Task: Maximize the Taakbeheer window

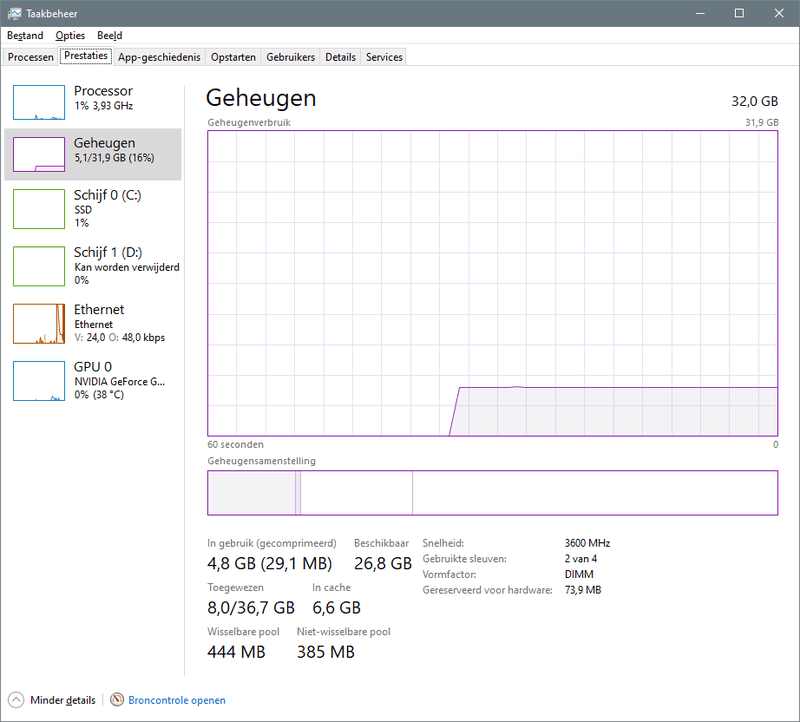Action: (739, 13)
